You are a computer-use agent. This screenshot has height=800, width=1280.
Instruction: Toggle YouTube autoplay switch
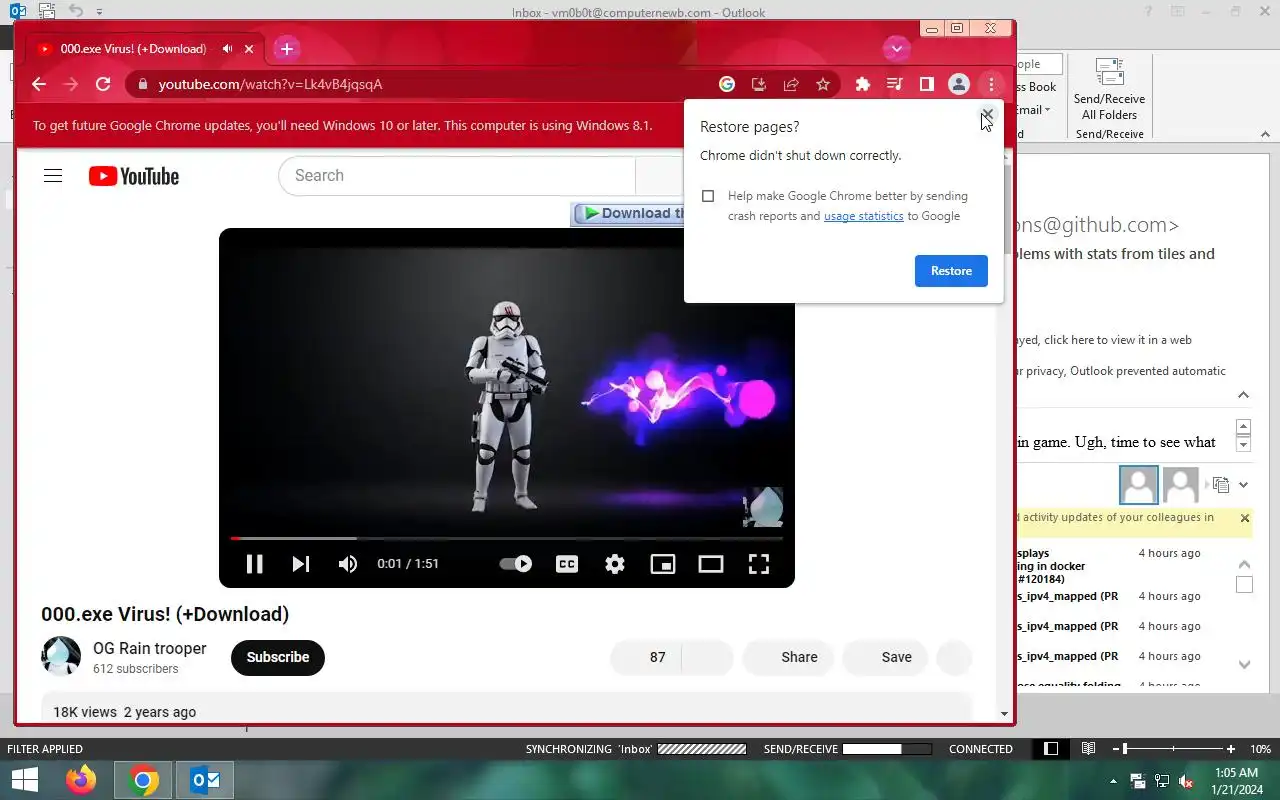[x=516, y=564]
